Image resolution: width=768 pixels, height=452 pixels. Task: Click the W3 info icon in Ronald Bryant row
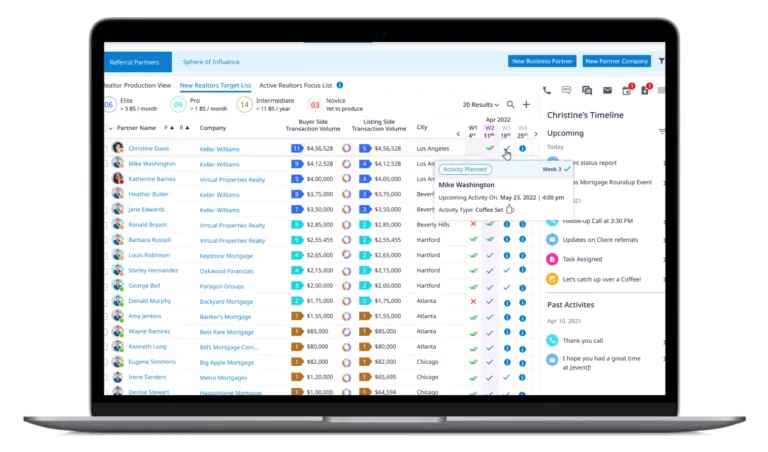507,224
